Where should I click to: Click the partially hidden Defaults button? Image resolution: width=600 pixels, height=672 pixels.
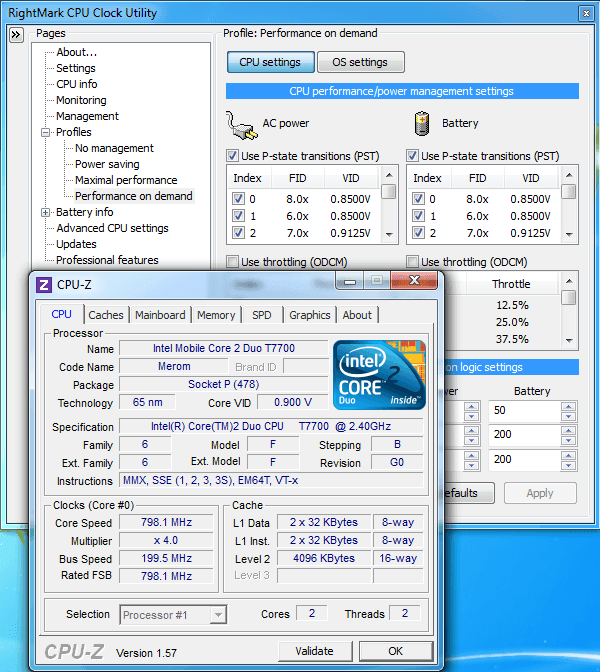(469, 493)
